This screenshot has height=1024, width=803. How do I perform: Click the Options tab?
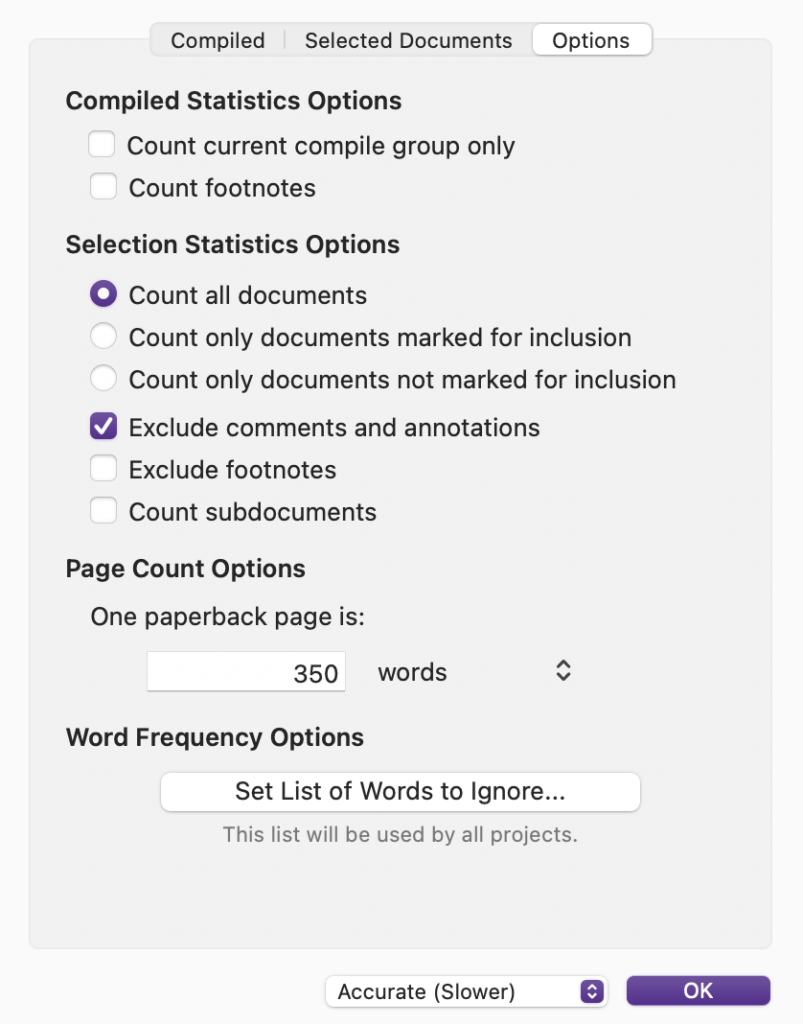click(x=590, y=40)
